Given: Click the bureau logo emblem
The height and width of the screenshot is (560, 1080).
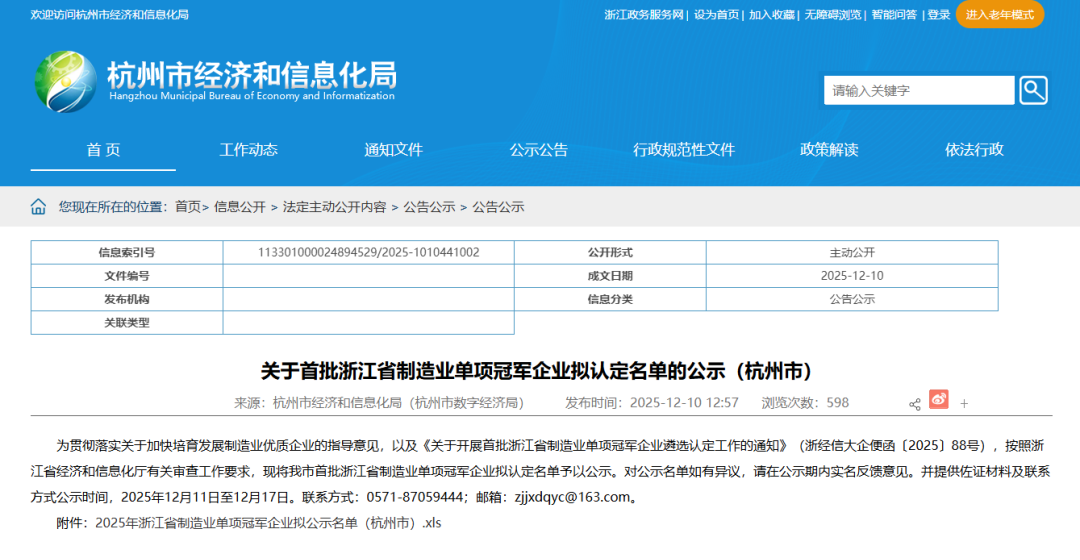Looking at the screenshot, I should (66, 81).
